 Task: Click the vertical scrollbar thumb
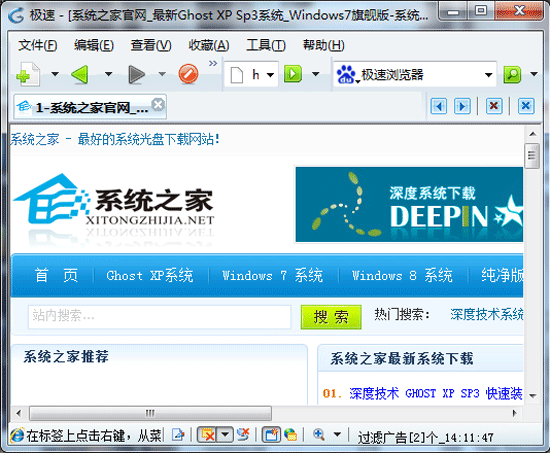pyautogui.click(x=532, y=156)
